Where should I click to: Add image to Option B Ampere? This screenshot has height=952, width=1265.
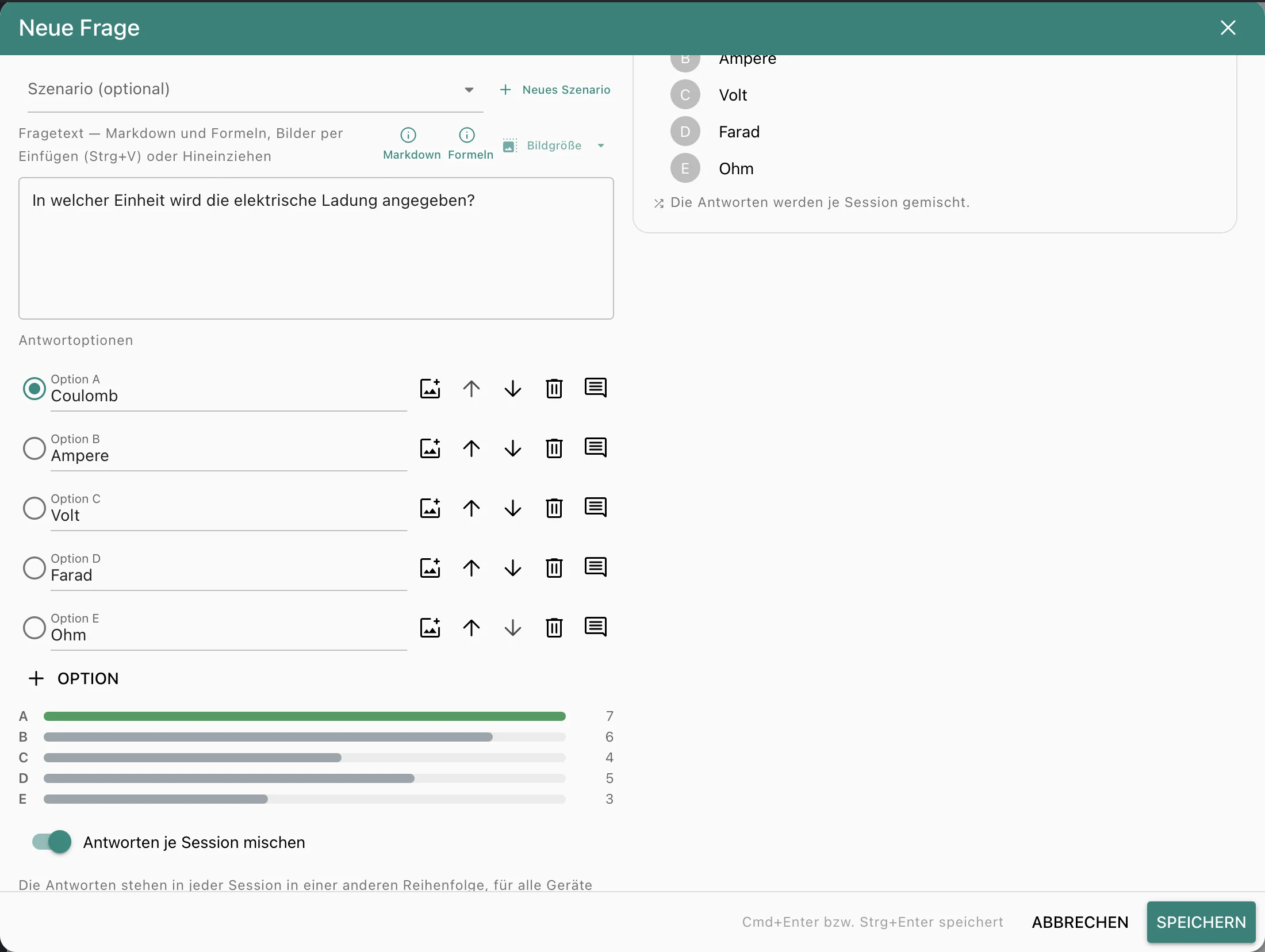pos(430,448)
